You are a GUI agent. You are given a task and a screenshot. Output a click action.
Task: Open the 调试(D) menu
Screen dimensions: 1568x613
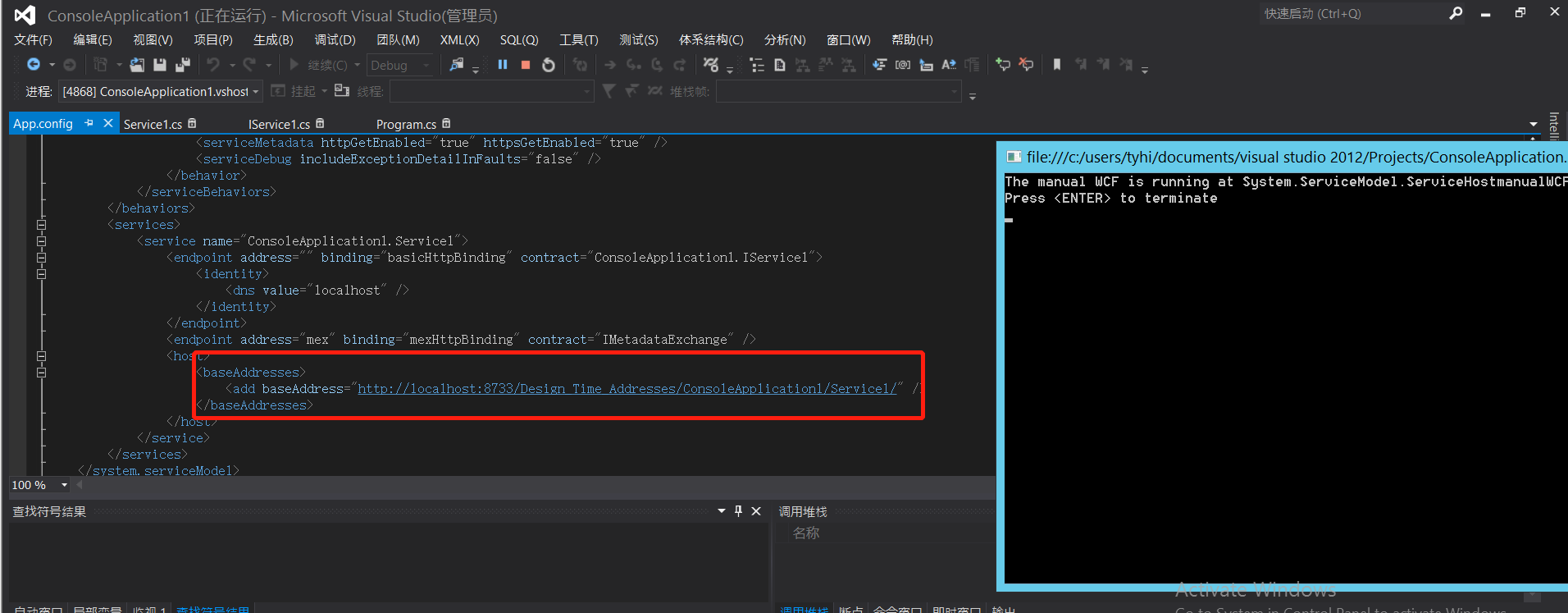335,39
